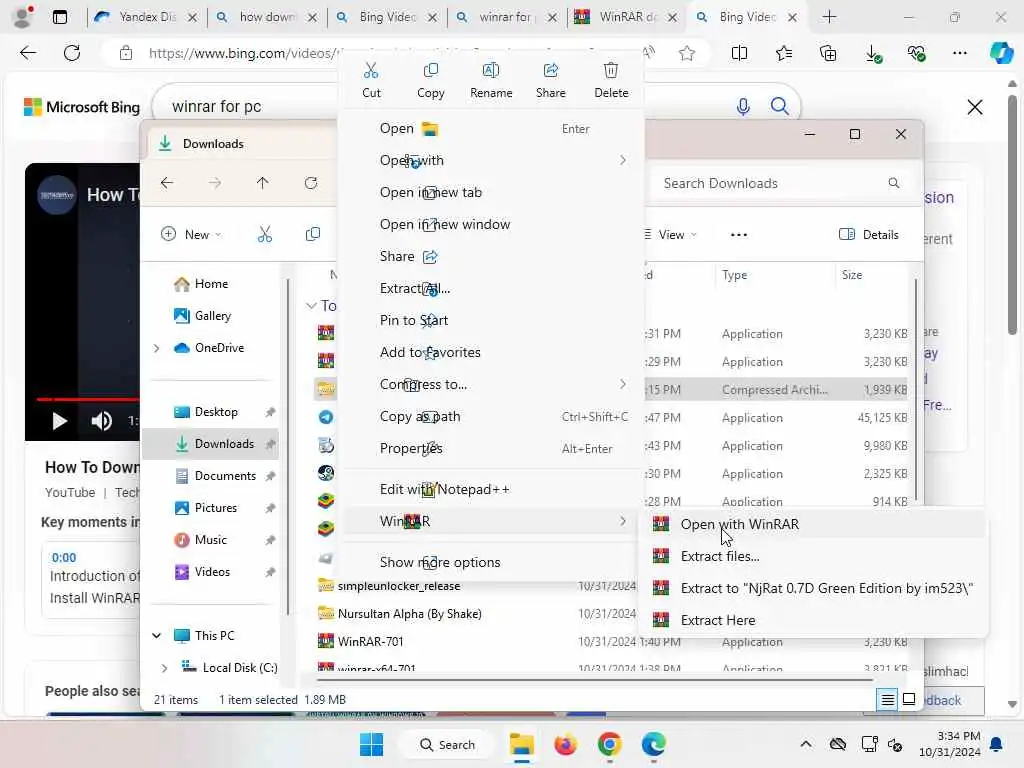Image resolution: width=1024 pixels, height=768 pixels.
Task: Click Extract files... in WinRAR submenu
Action: 814,556
